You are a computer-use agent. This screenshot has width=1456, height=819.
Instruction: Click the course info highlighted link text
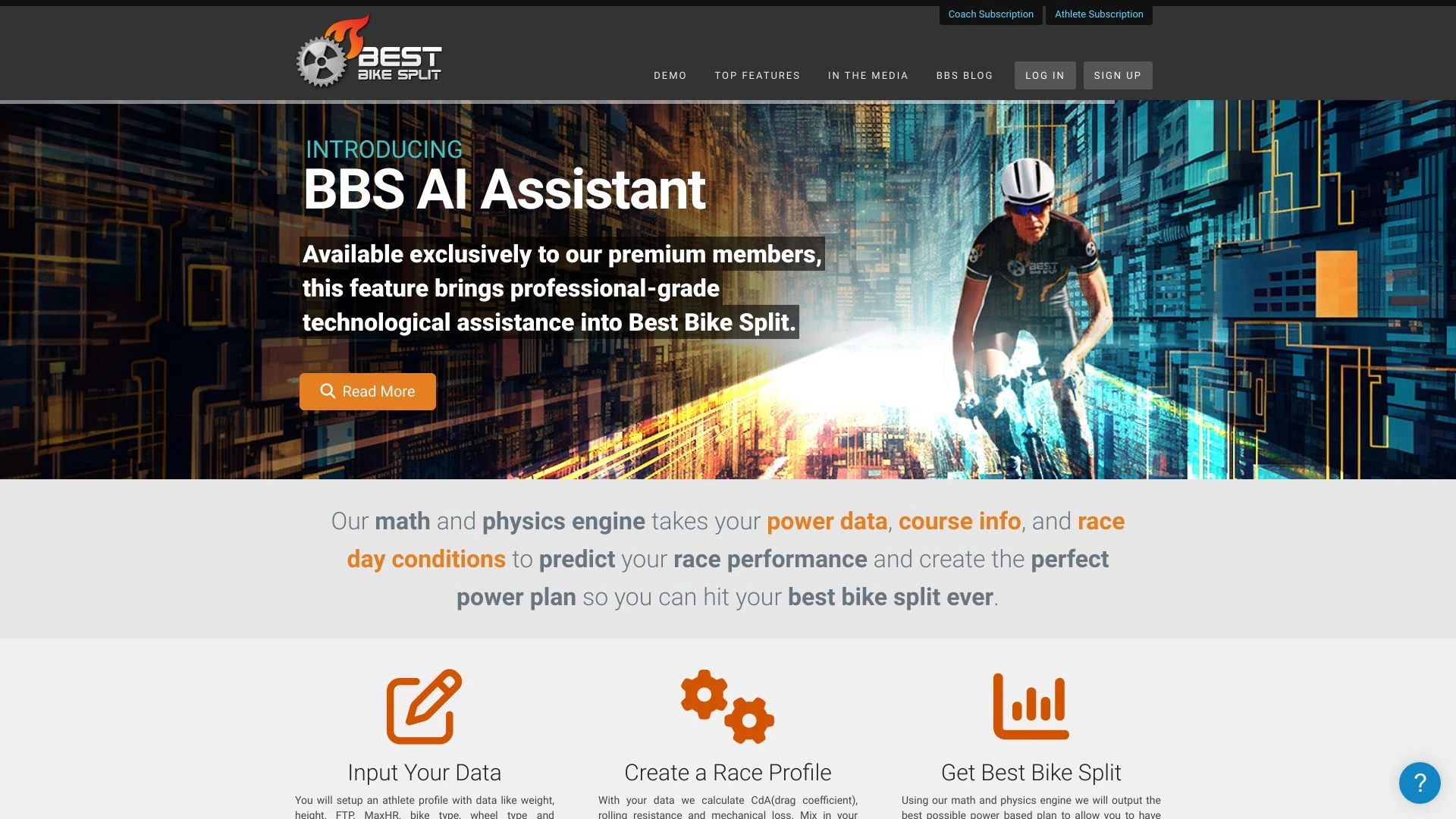959,521
